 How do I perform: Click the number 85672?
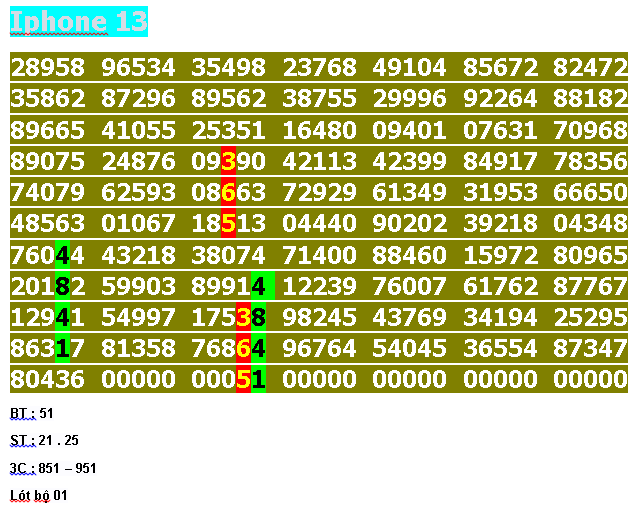[x=500, y=67]
